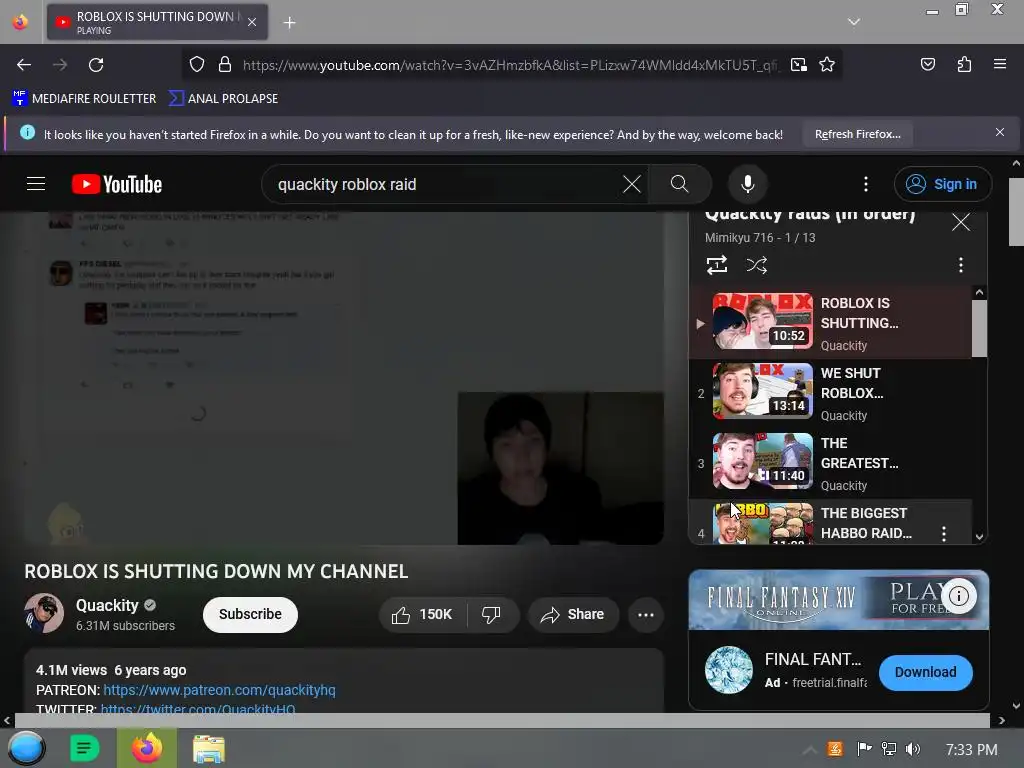
Task: Play ROBLOX IS SHUTTING playlist video thumbnail
Action: pos(762,321)
